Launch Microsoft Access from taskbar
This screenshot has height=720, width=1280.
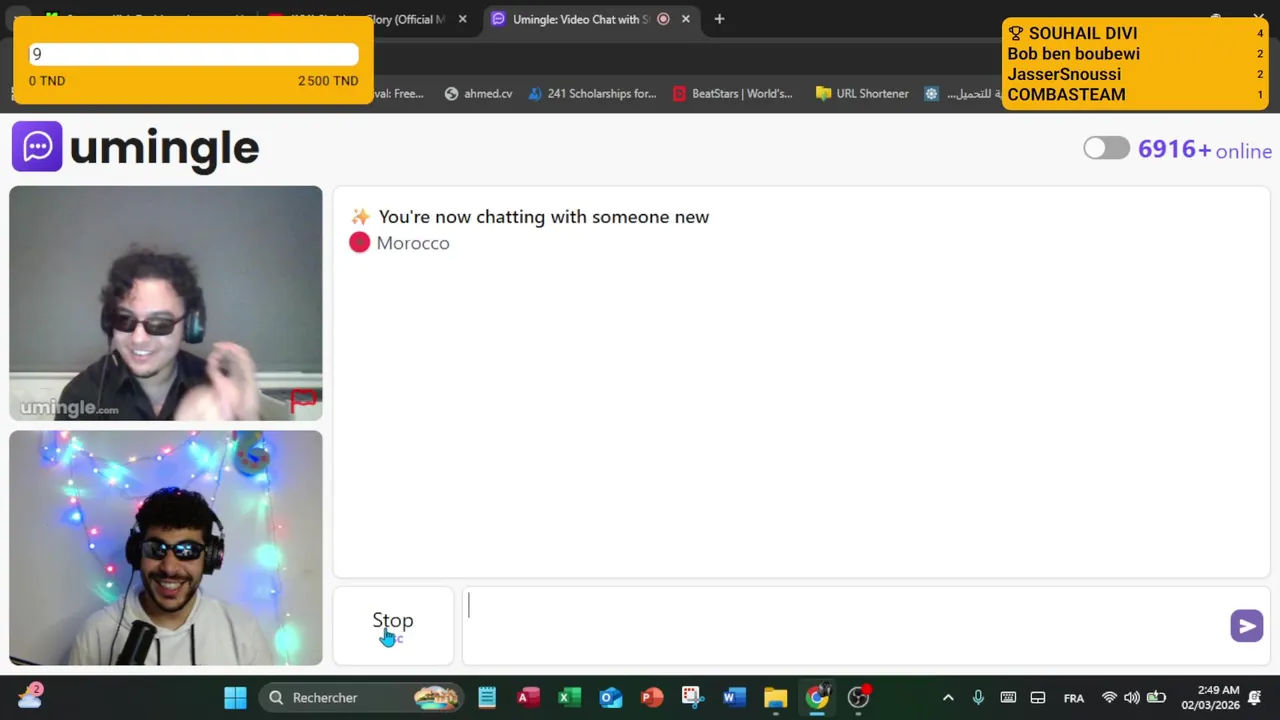528,697
